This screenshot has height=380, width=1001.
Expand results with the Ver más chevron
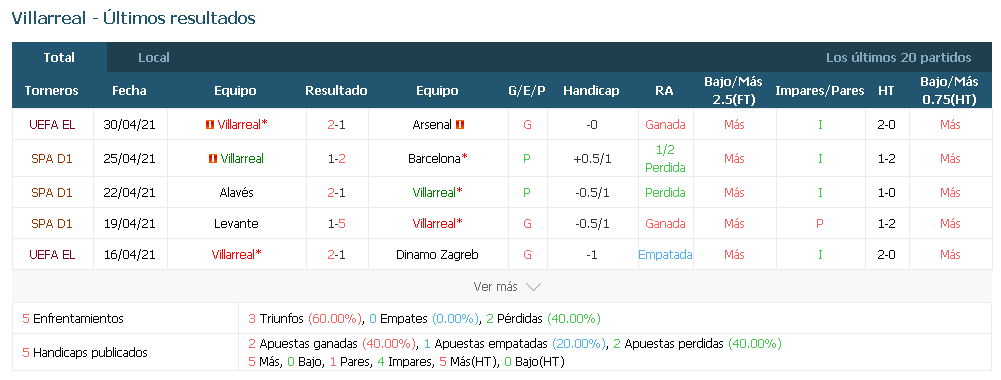pyautogui.click(x=533, y=287)
